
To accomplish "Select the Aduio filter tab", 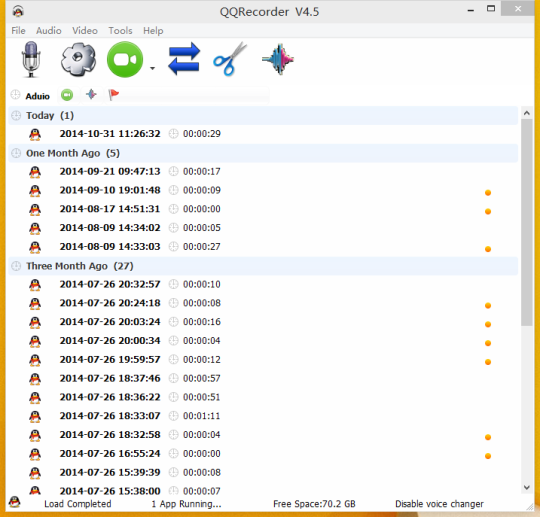I will coord(38,96).
